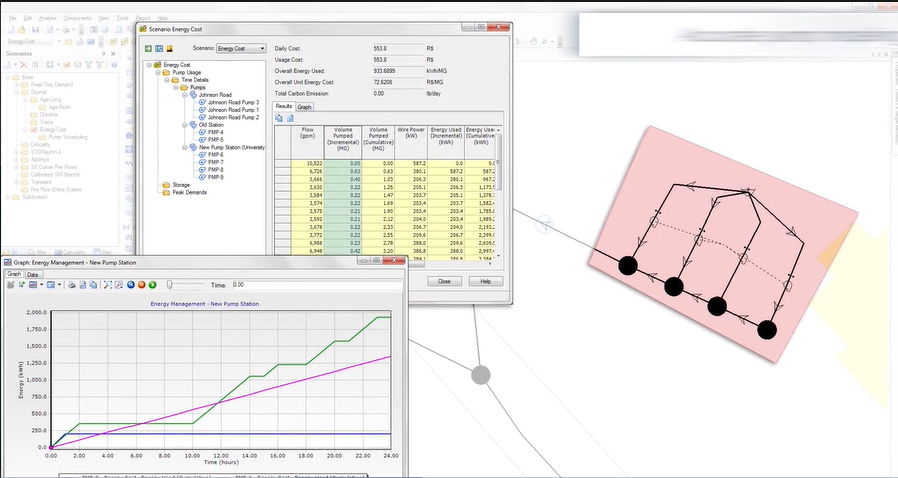Select Johnson Road Pump 1 in the tree
898x478 pixels.
coord(233,110)
